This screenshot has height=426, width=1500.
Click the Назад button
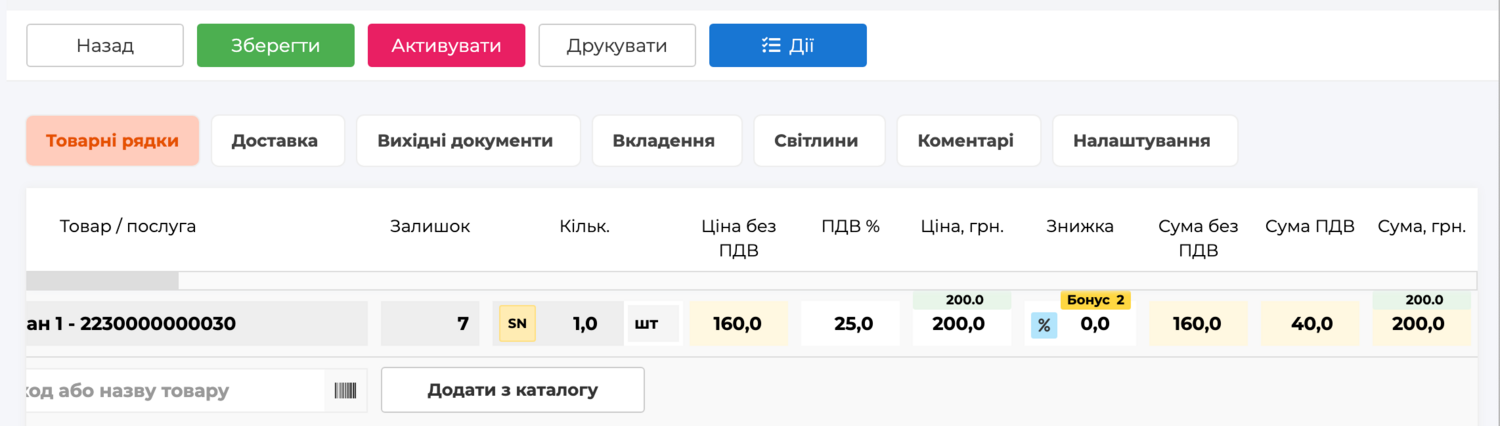[x=105, y=46]
